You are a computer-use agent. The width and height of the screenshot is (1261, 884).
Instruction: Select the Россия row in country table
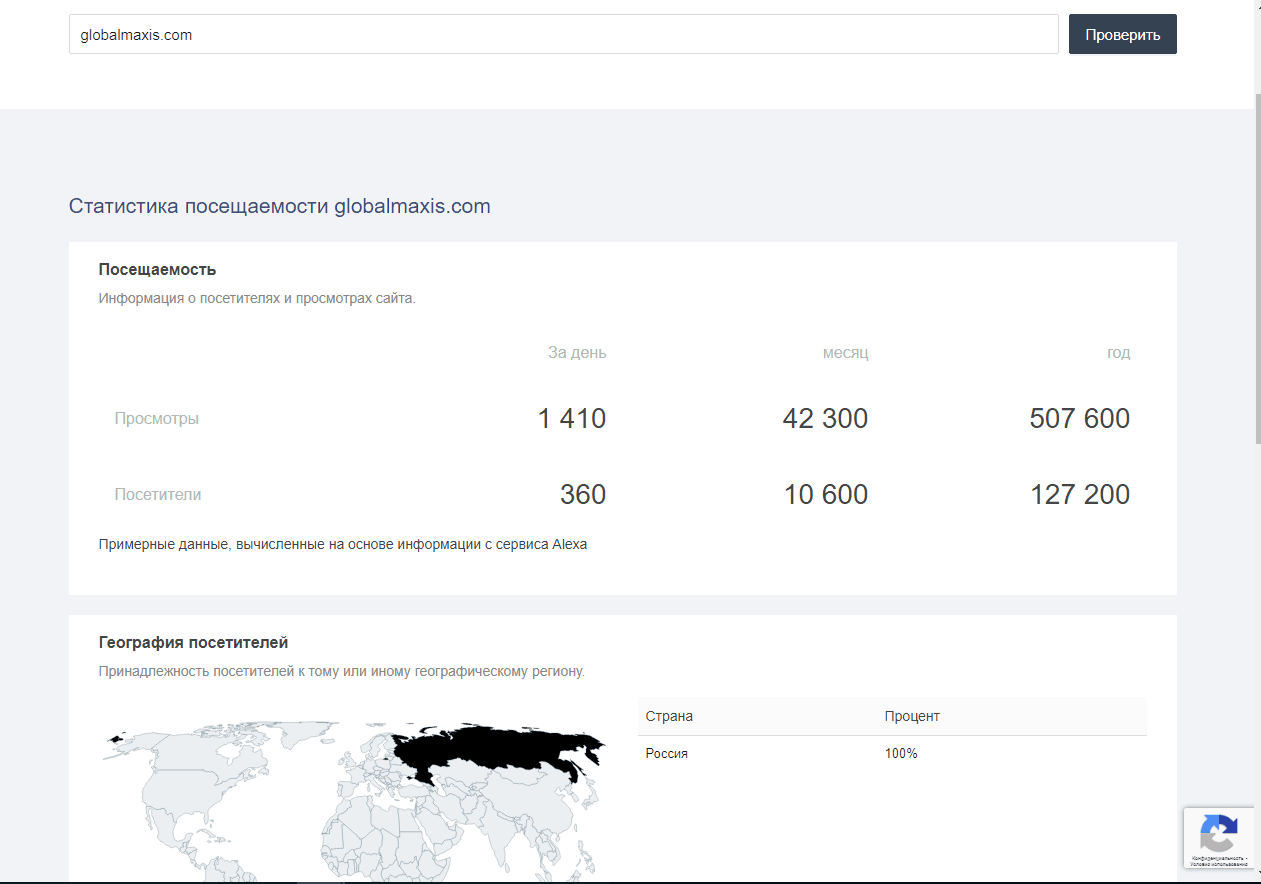(x=667, y=753)
